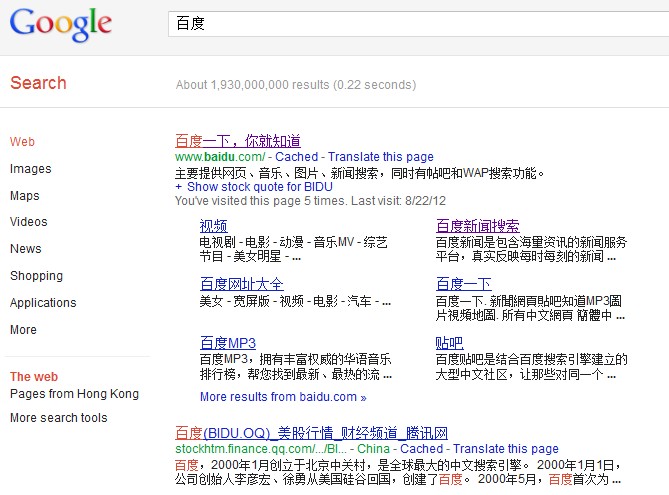Click the red Search heading
Image resolution: width=669 pixels, height=495 pixels.
click(x=38, y=83)
